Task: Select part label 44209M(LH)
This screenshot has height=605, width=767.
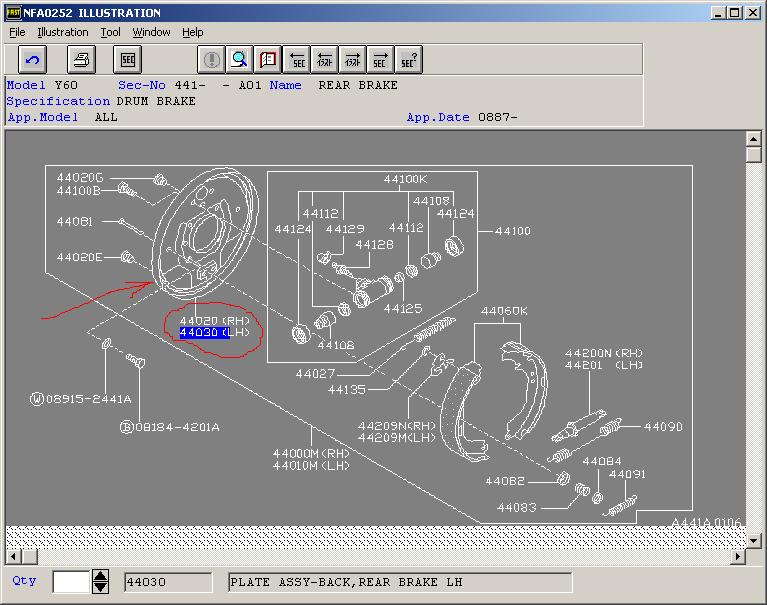Action: (396, 438)
